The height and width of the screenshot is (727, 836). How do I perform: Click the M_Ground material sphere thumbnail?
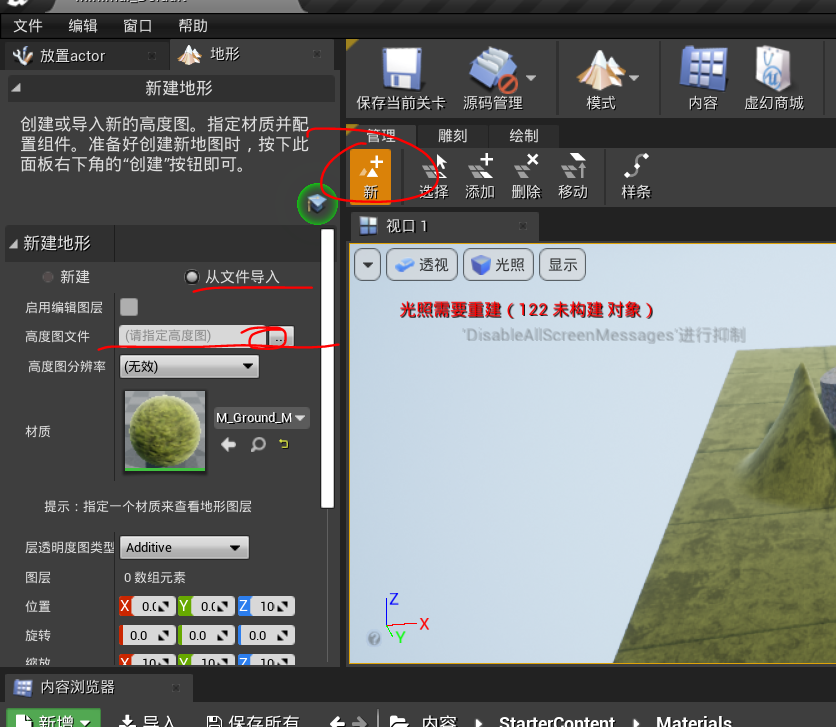(165, 431)
